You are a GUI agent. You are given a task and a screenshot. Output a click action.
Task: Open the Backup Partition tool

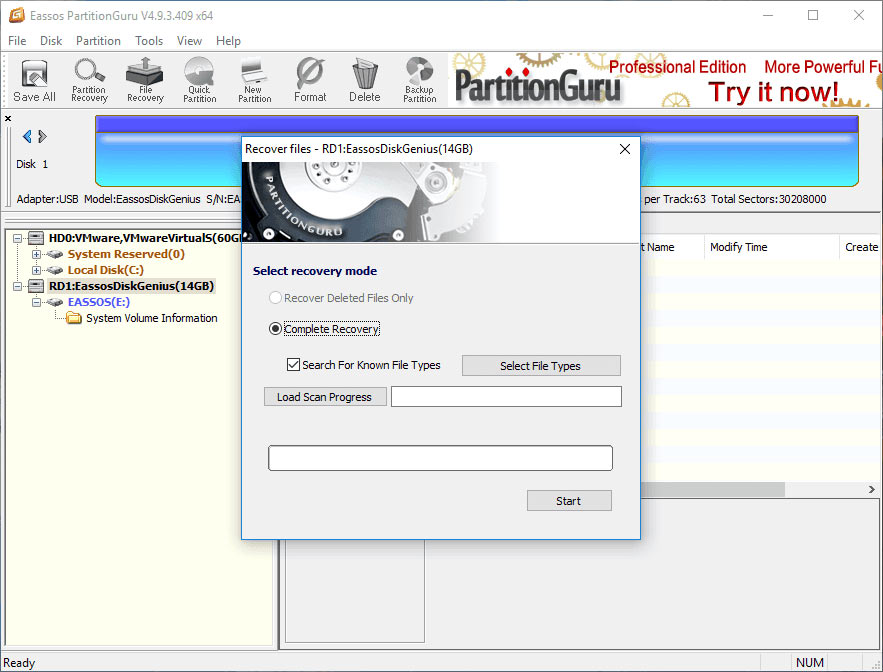(x=419, y=80)
